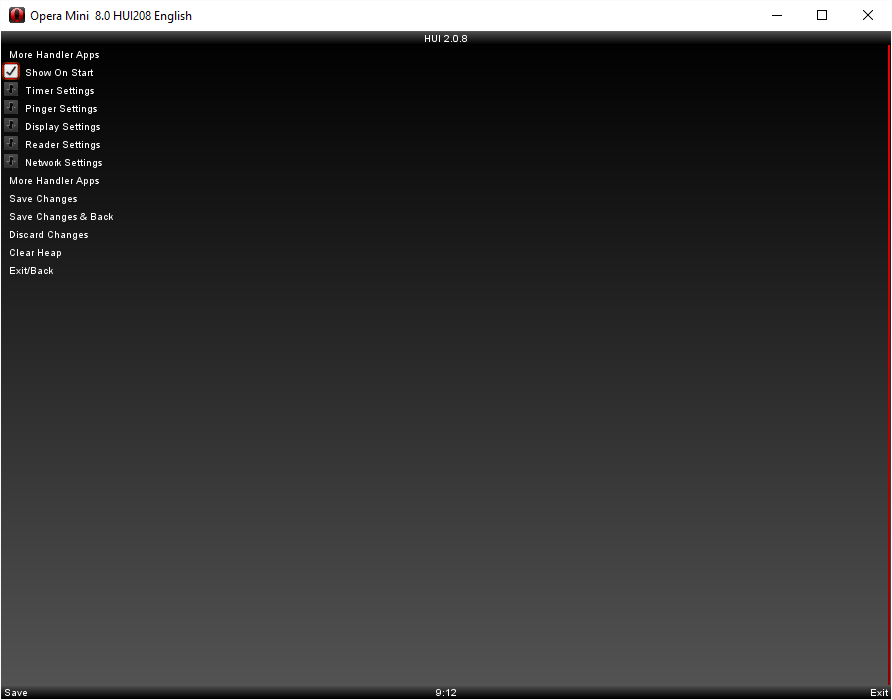Open the top More Handler Apps entry
Image resolution: width=892 pixels, height=700 pixels.
[x=54, y=55]
